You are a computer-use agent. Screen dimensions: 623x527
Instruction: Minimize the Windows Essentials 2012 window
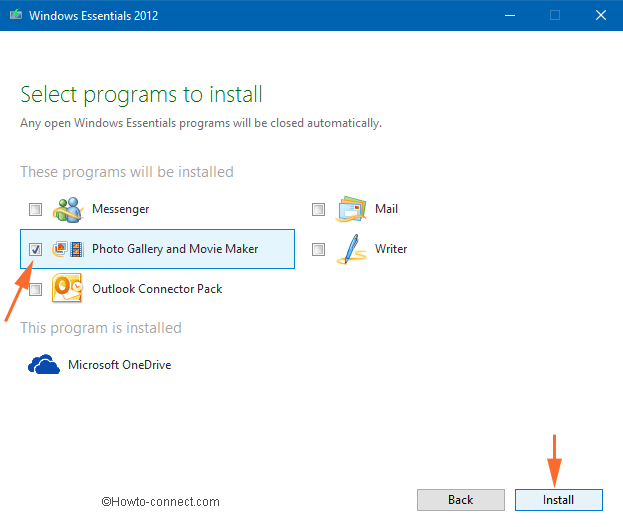[510, 16]
